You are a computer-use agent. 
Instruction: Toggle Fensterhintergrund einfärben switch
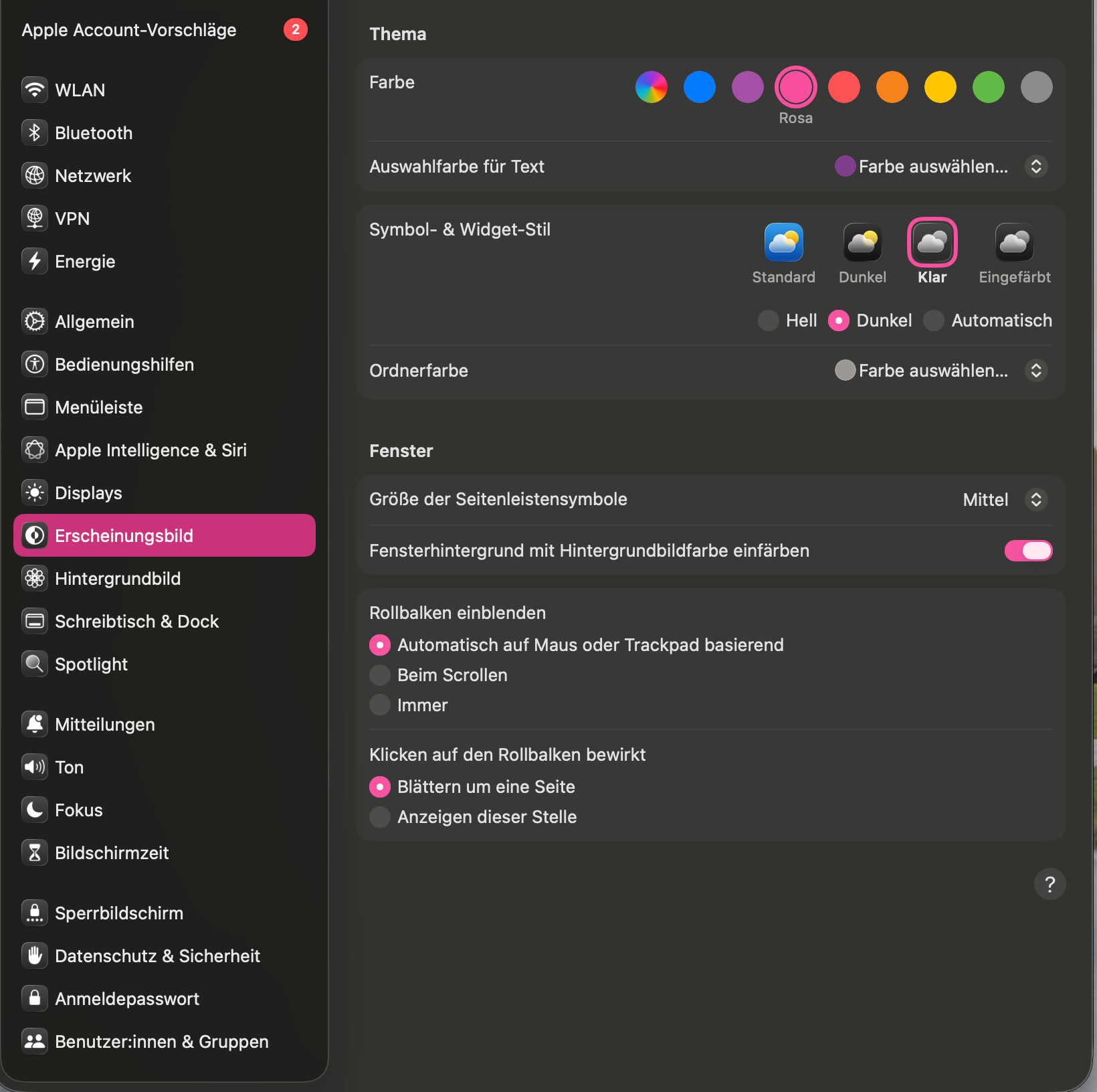[x=1028, y=551]
